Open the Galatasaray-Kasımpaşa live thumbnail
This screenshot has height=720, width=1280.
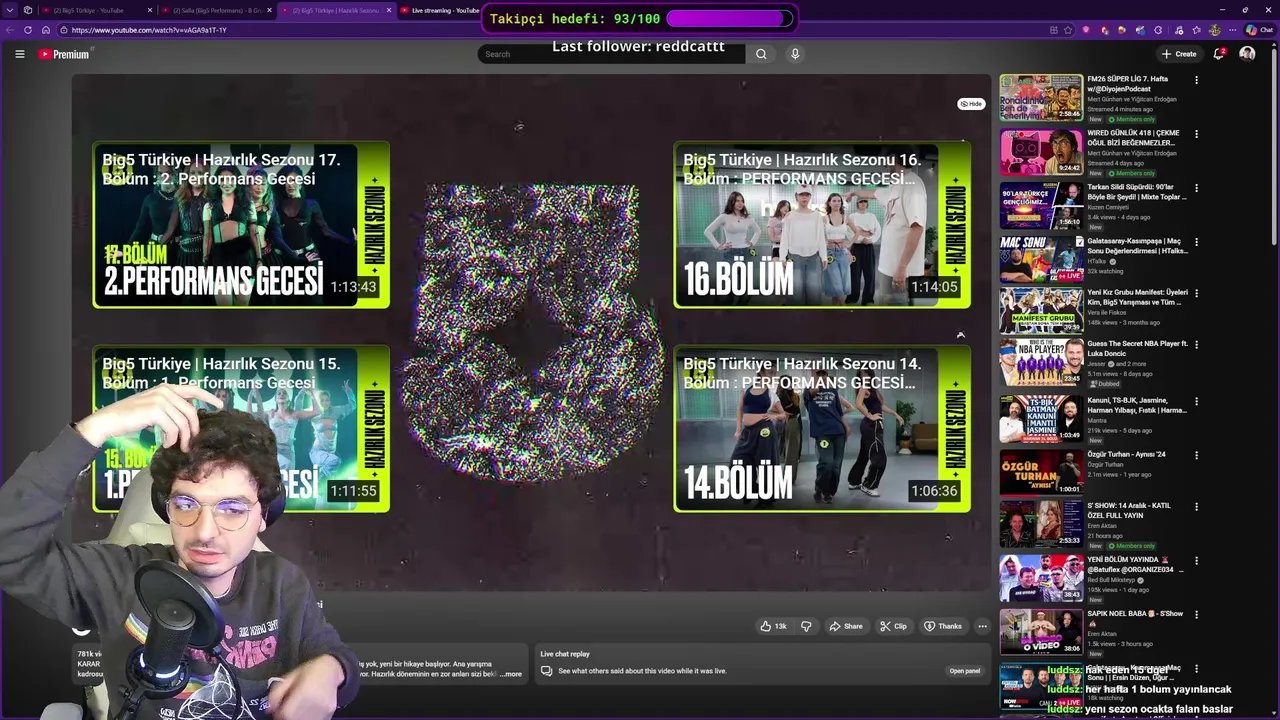click(x=1041, y=259)
